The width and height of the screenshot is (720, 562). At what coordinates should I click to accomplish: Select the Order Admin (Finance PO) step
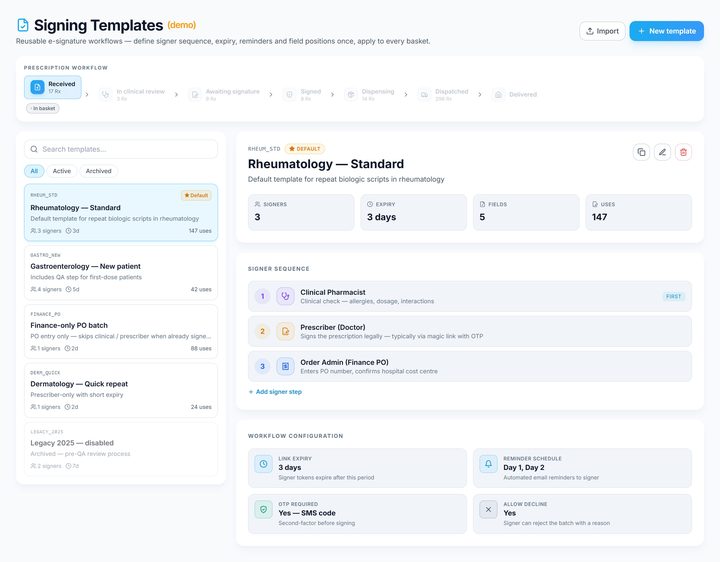point(470,366)
